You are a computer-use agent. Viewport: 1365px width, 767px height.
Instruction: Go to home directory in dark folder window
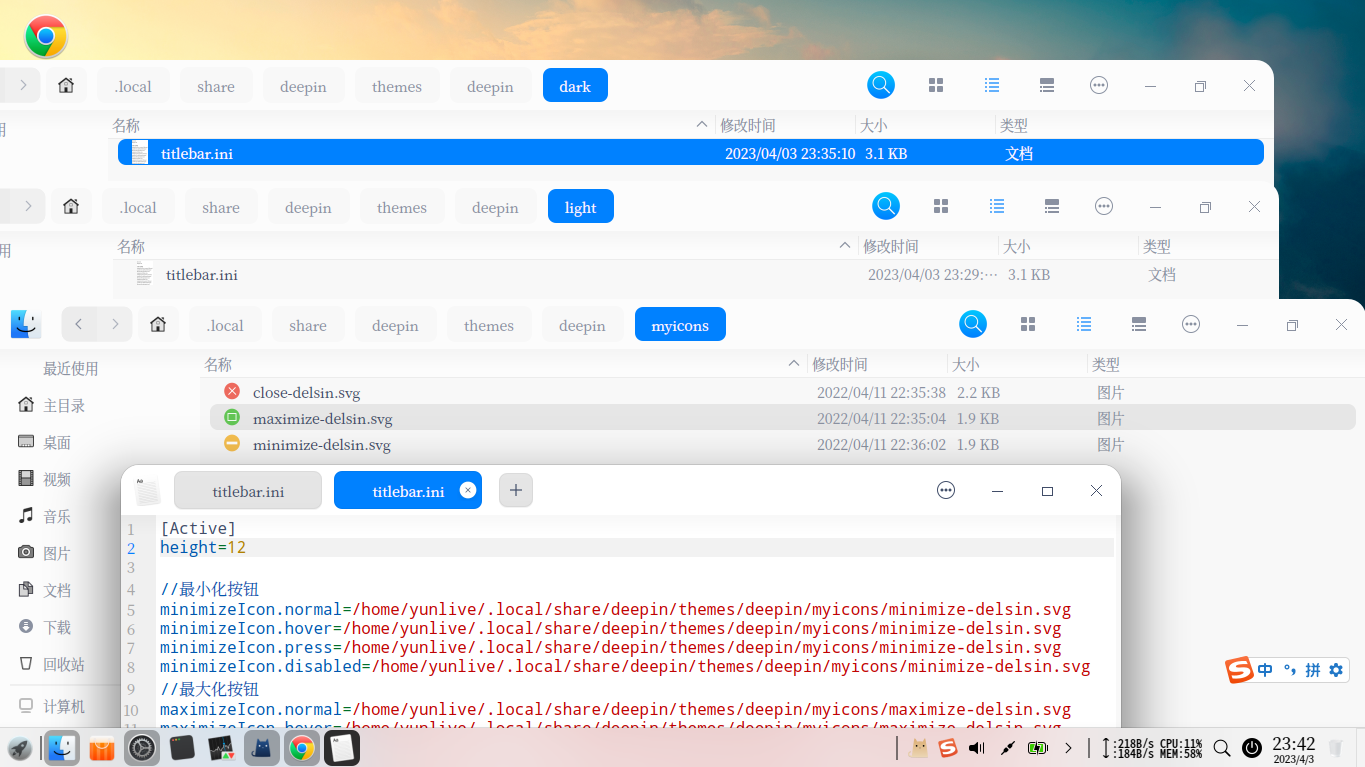click(x=66, y=86)
